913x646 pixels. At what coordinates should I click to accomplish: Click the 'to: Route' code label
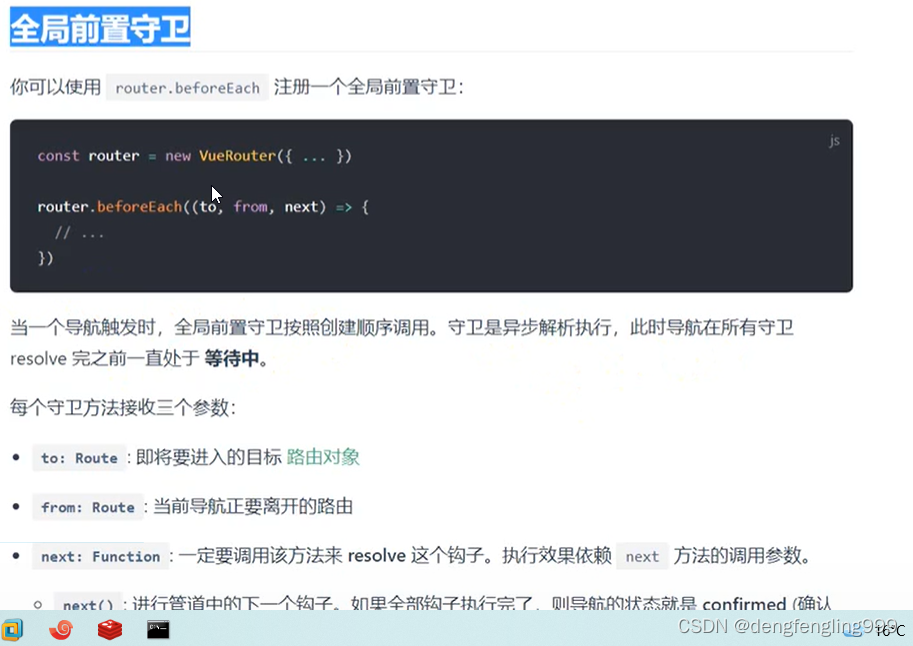(x=79, y=458)
